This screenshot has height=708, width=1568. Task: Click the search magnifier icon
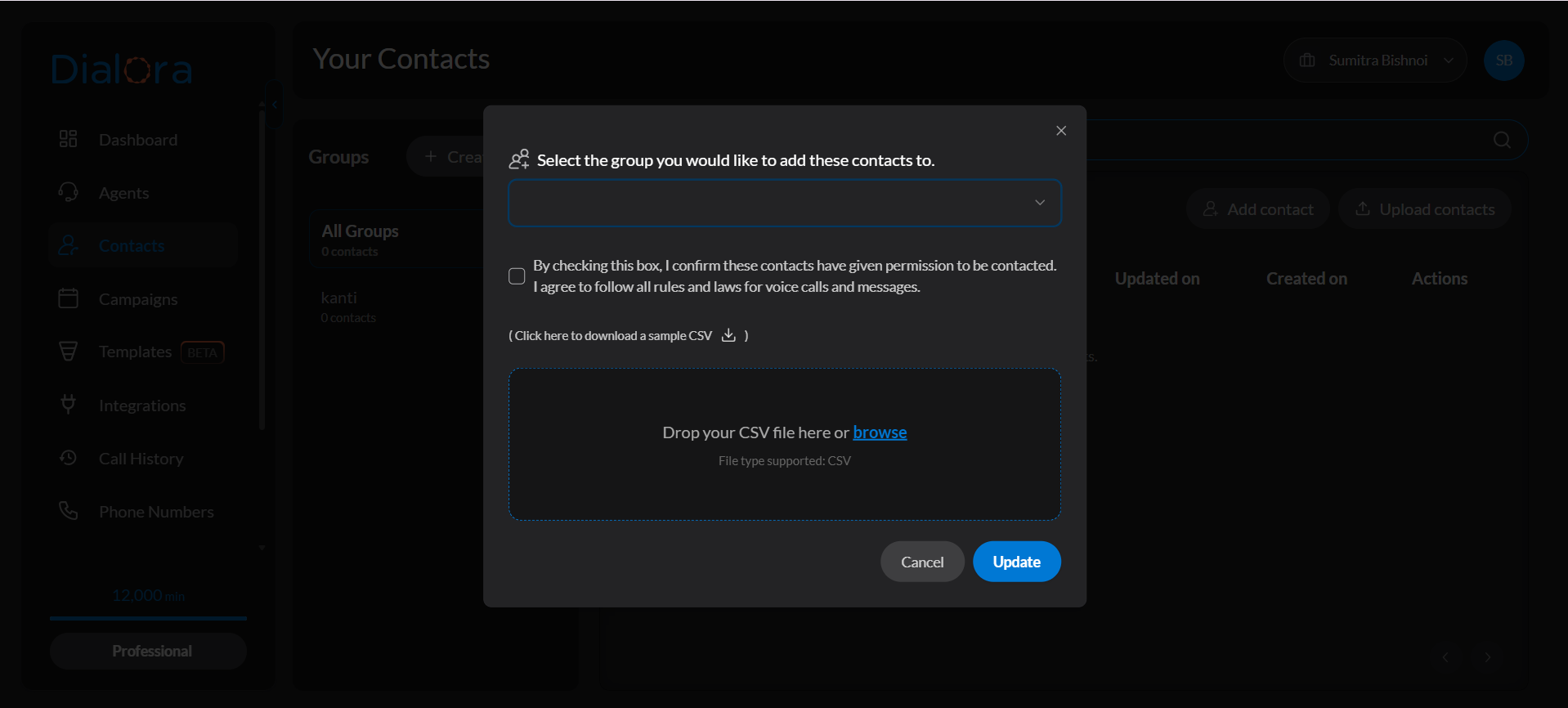click(x=1501, y=140)
